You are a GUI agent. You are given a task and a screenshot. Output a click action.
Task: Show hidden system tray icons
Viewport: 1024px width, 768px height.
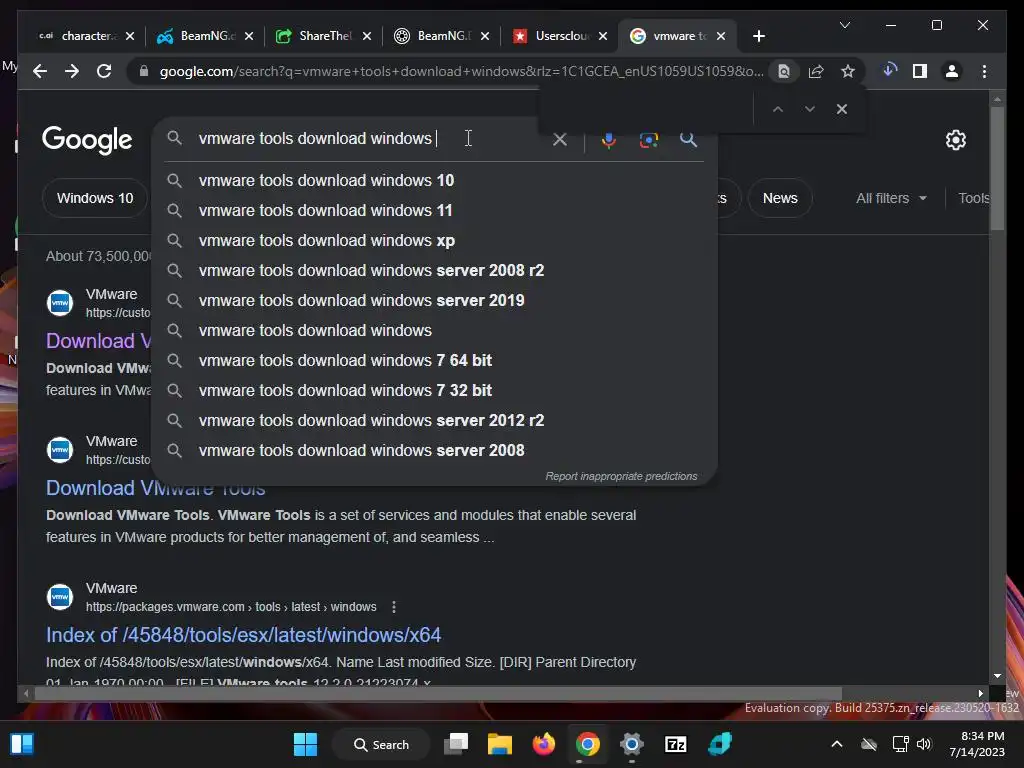point(837,744)
